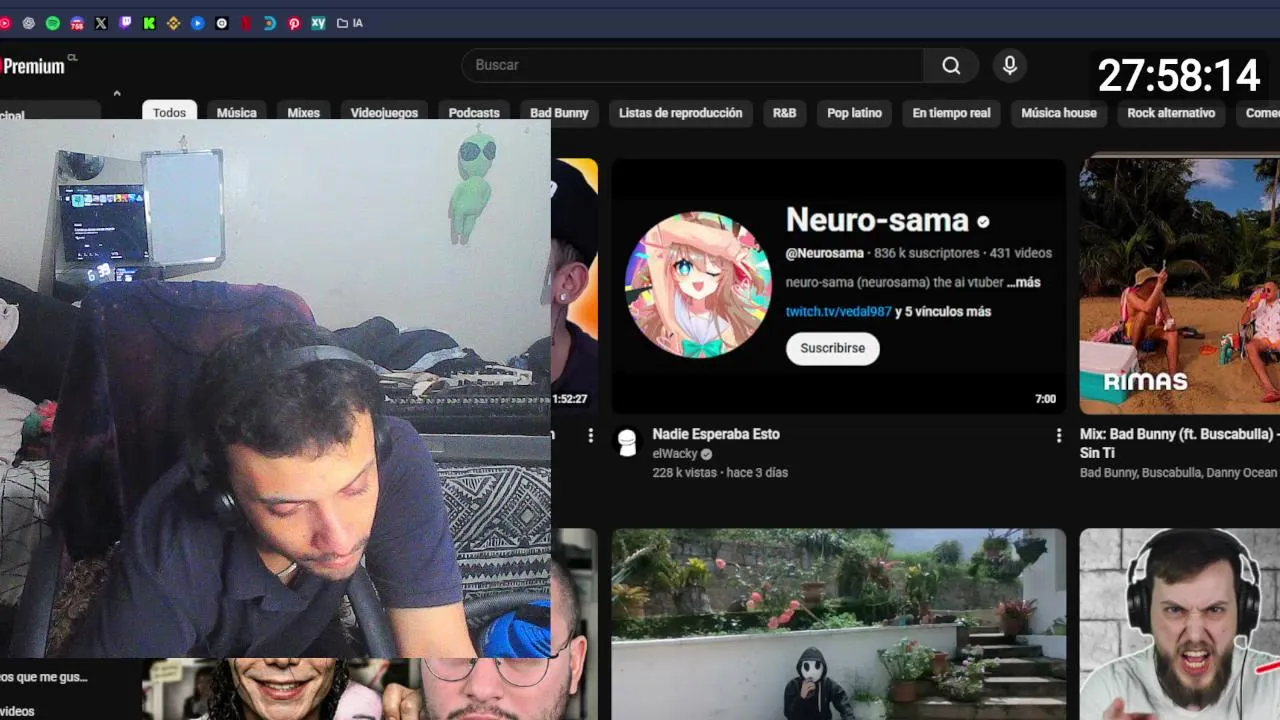Image resolution: width=1280 pixels, height=720 pixels.
Task: Click the Suscribirse button in Neuro-sama thumbnail
Action: pos(833,348)
